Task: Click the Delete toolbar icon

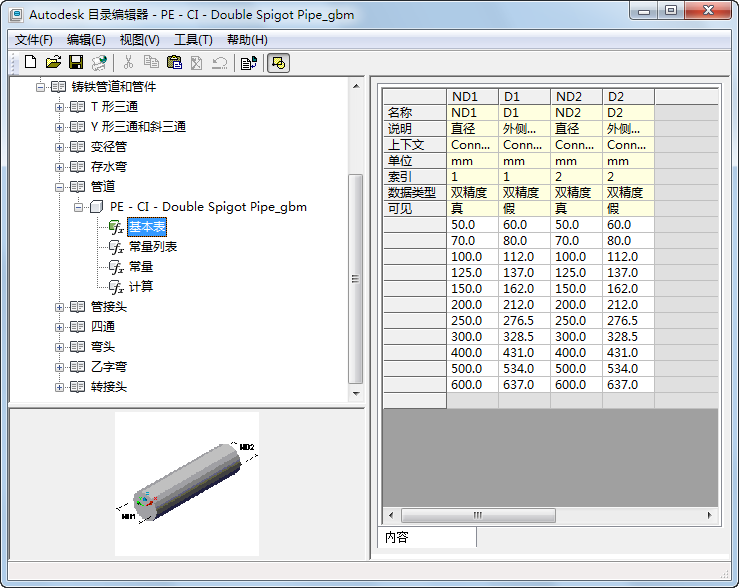Action: pos(197,63)
